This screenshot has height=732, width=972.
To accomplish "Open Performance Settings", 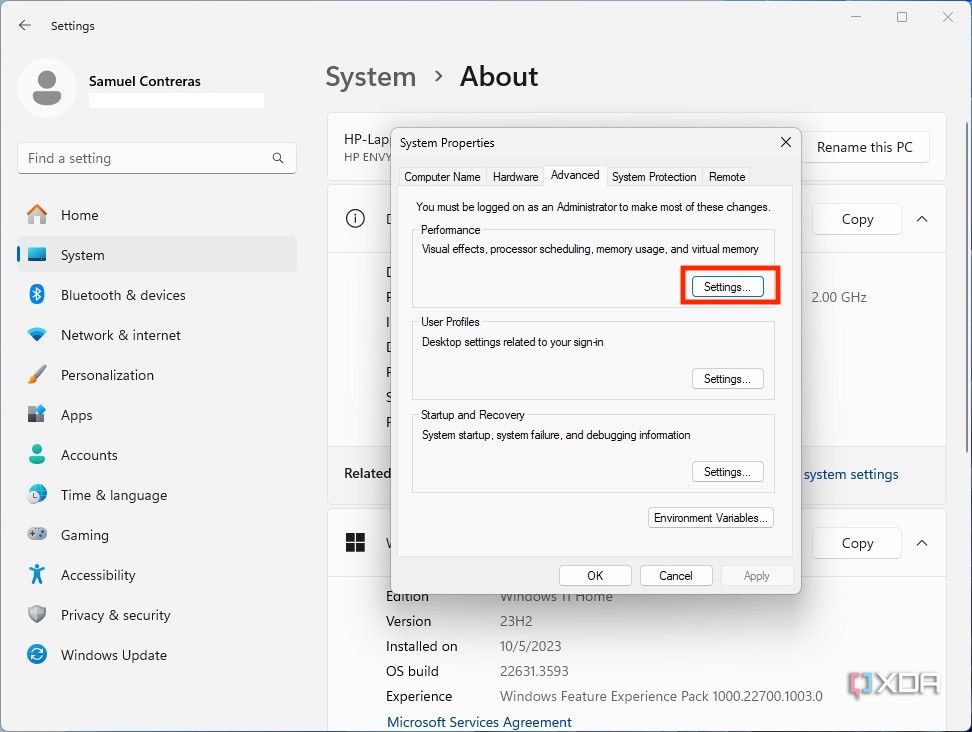I will (x=728, y=286).
